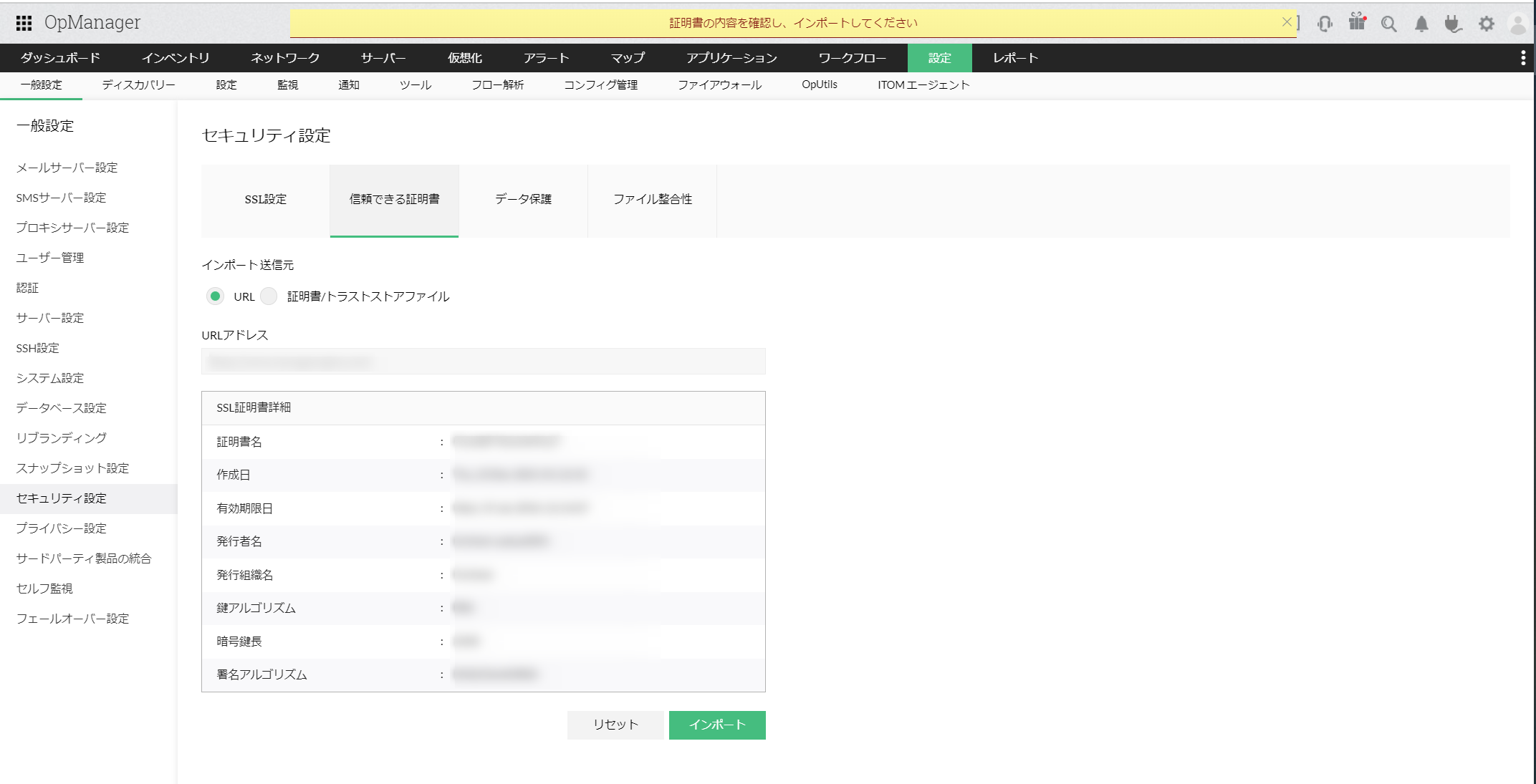Open the kebab menu beside レポート
The width and height of the screenshot is (1536, 784).
(x=1522, y=58)
